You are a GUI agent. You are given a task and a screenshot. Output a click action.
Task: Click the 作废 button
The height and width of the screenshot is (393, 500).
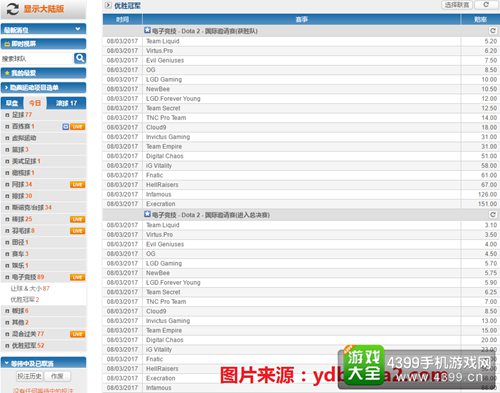click(x=57, y=376)
